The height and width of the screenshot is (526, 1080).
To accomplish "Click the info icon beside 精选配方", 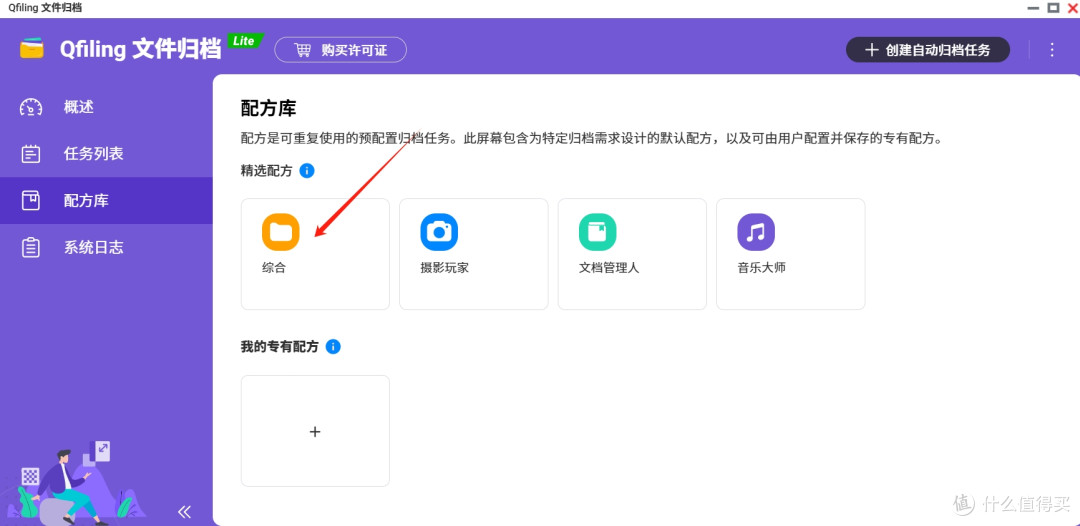I will point(307,171).
